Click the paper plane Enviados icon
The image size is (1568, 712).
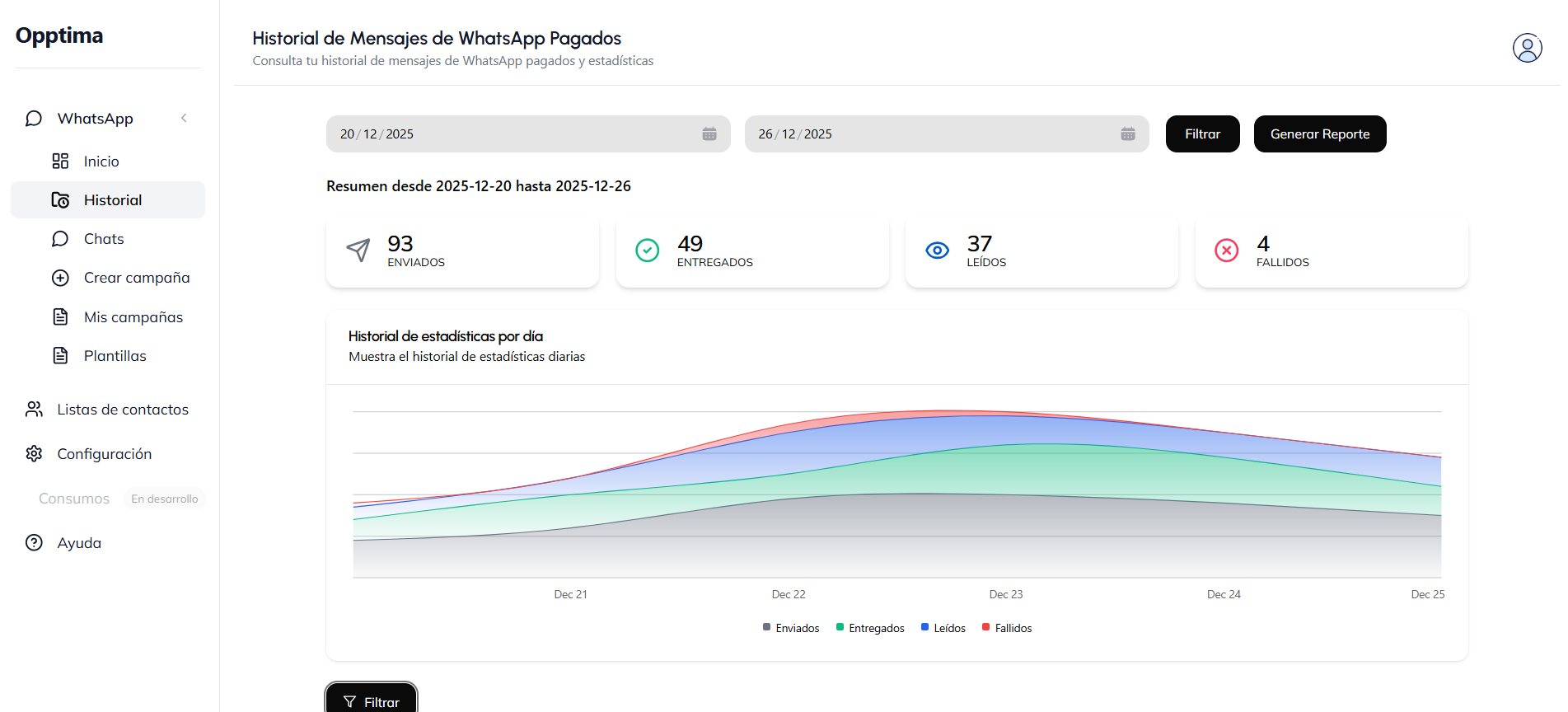tap(358, 250)
